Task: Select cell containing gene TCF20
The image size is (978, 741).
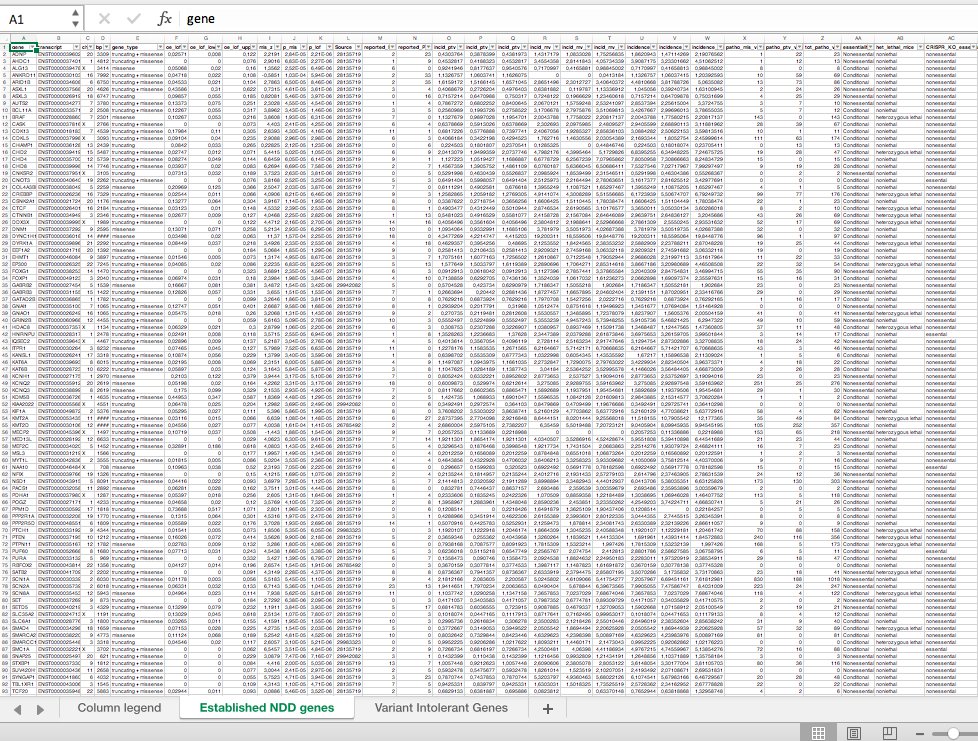Action: 24,690
